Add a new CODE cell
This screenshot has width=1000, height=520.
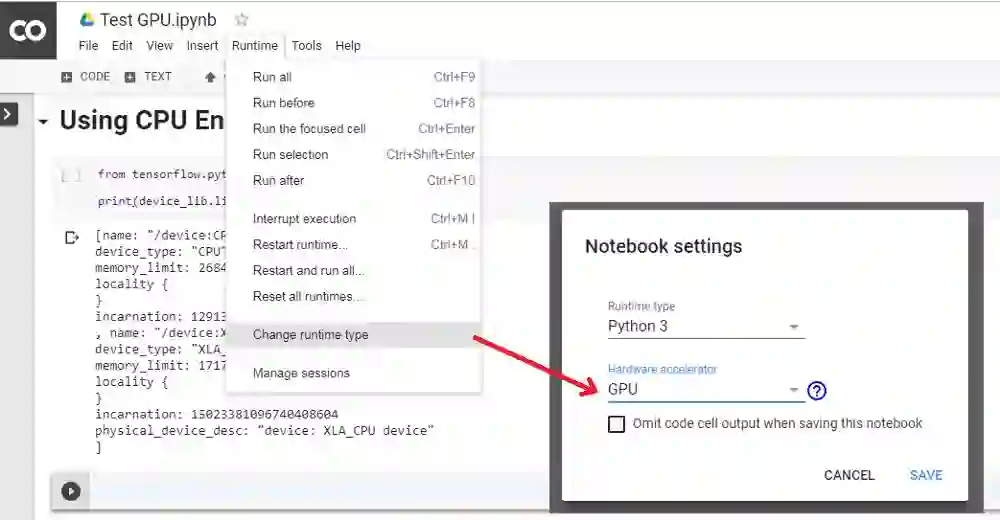(x=86, y=77)
